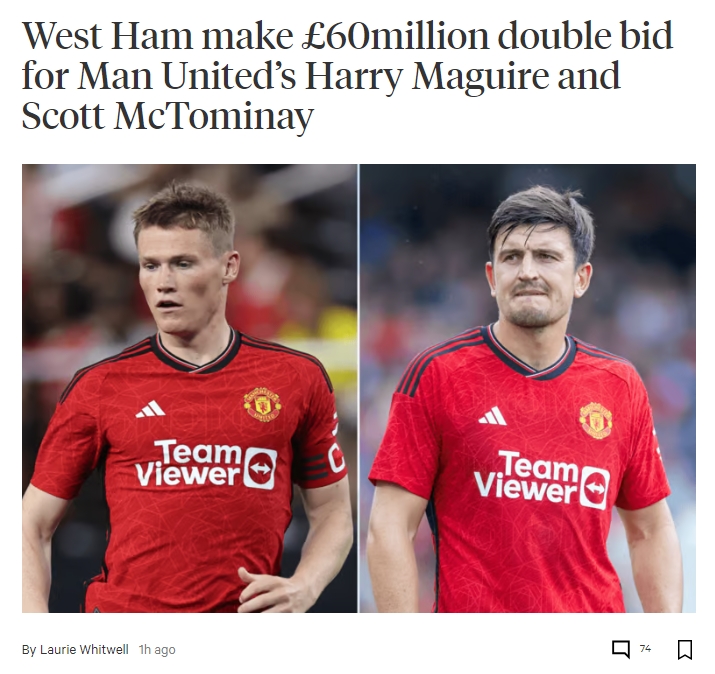Click the word 'Maguire' in the headline

[x=480, y=76]
